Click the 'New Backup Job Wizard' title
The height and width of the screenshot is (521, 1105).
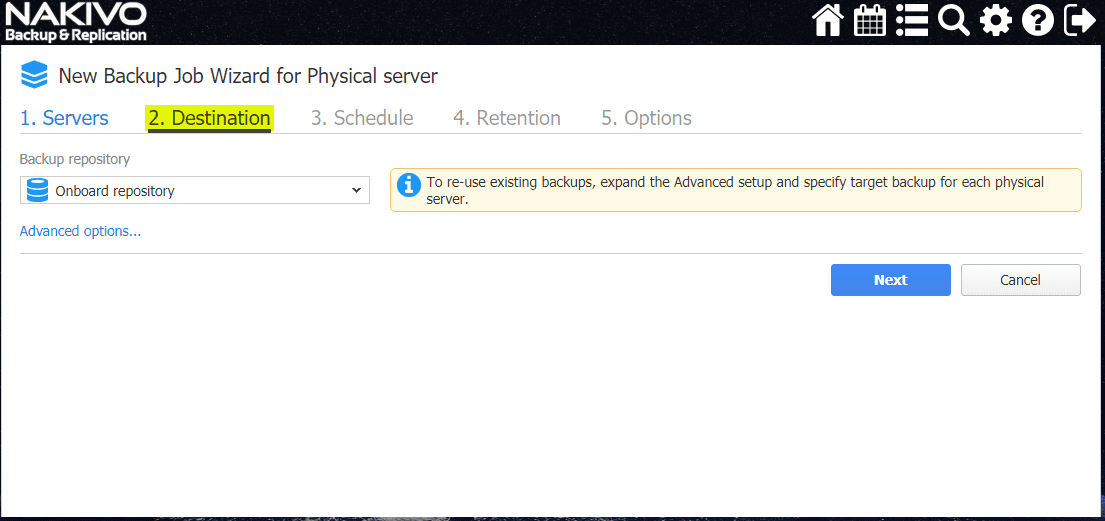[248, 76]
